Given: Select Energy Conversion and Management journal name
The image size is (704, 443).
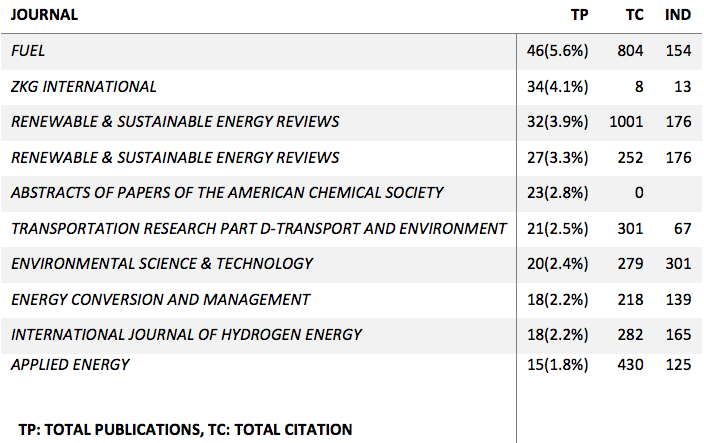Looking at the screenshot, I should 160,299.
